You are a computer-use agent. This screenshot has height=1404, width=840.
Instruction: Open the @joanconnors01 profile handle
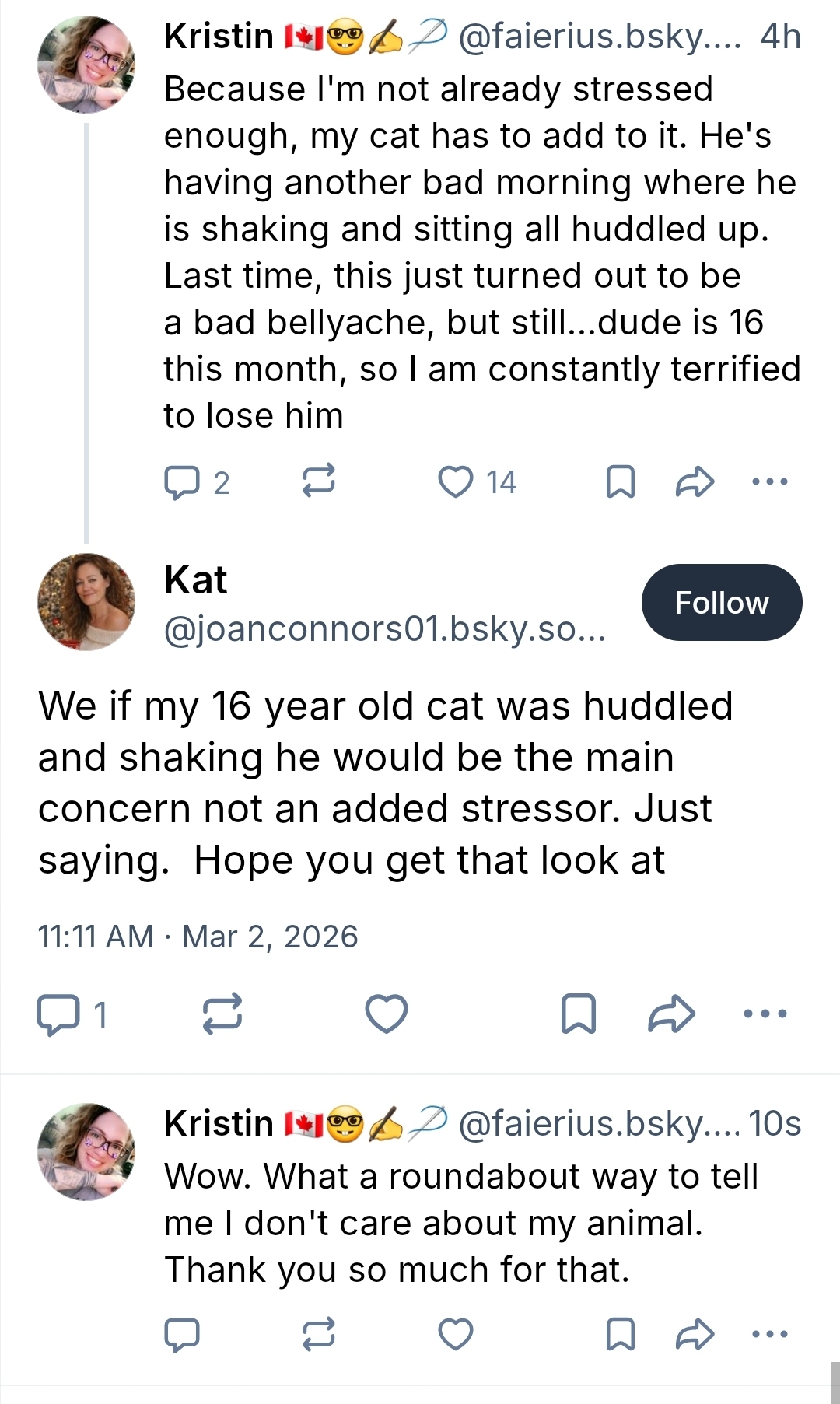tap(384, 628)
